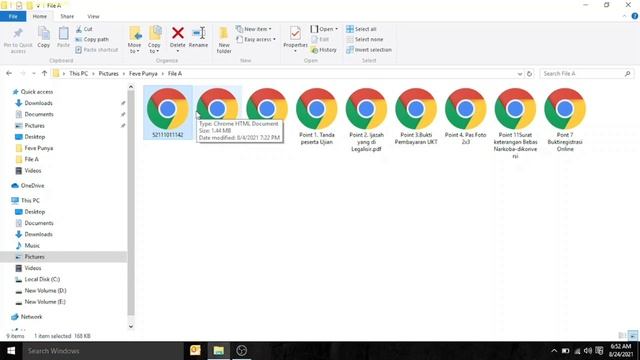The width and height of the screenshot is (640, 360).
Task: Switch to large icons view button
Action: 633,336
